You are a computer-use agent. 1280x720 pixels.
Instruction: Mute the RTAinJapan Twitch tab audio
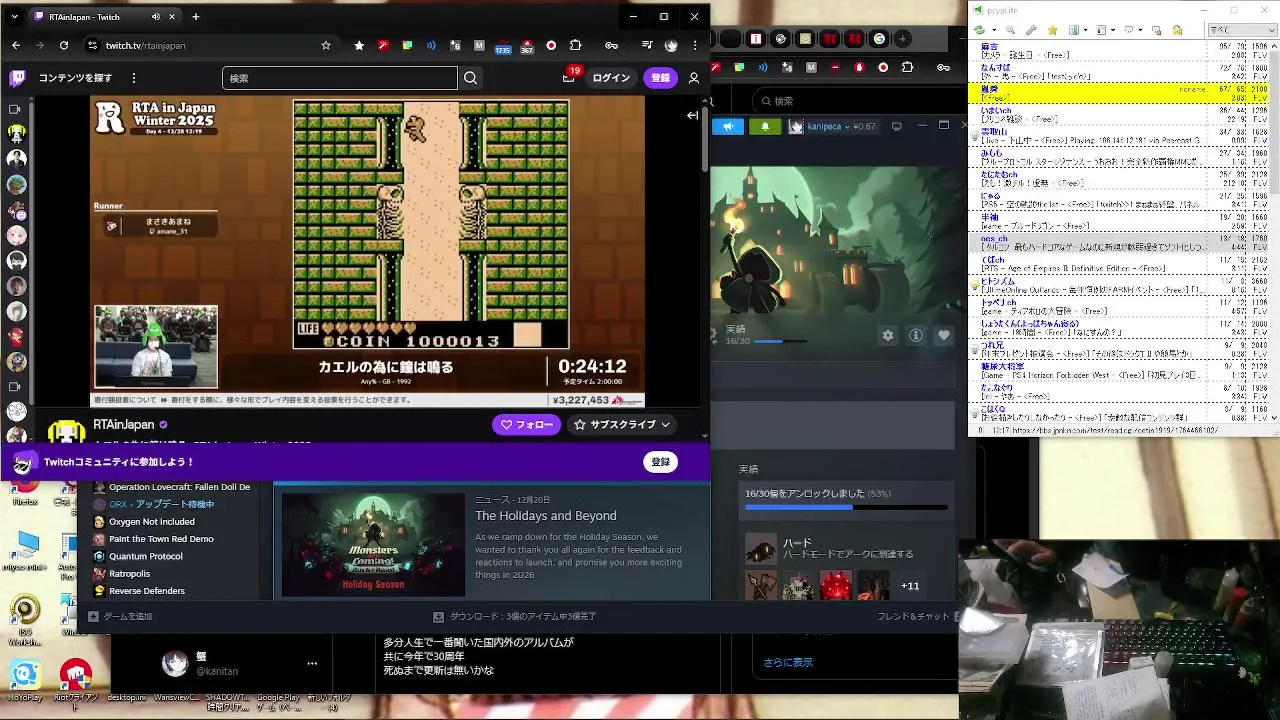(x=156, y=17)
